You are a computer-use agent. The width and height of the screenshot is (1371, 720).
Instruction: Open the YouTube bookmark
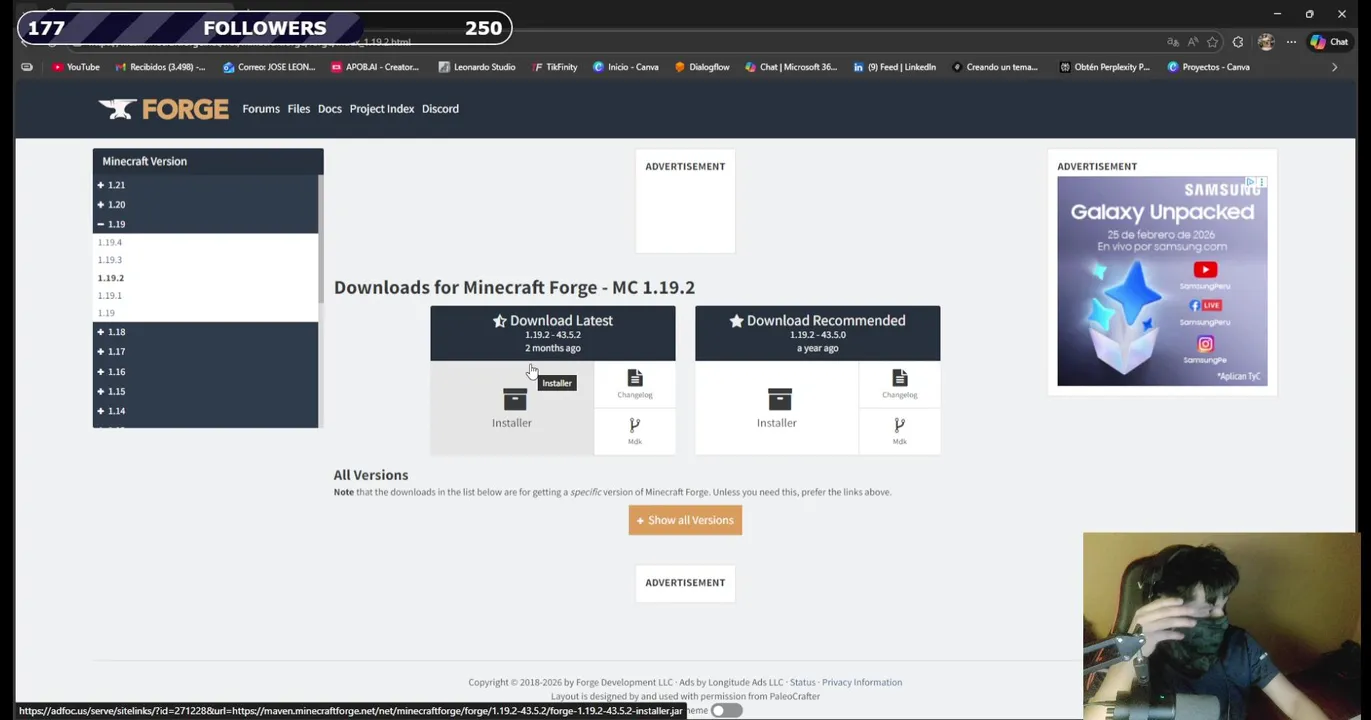coord(76,67)
